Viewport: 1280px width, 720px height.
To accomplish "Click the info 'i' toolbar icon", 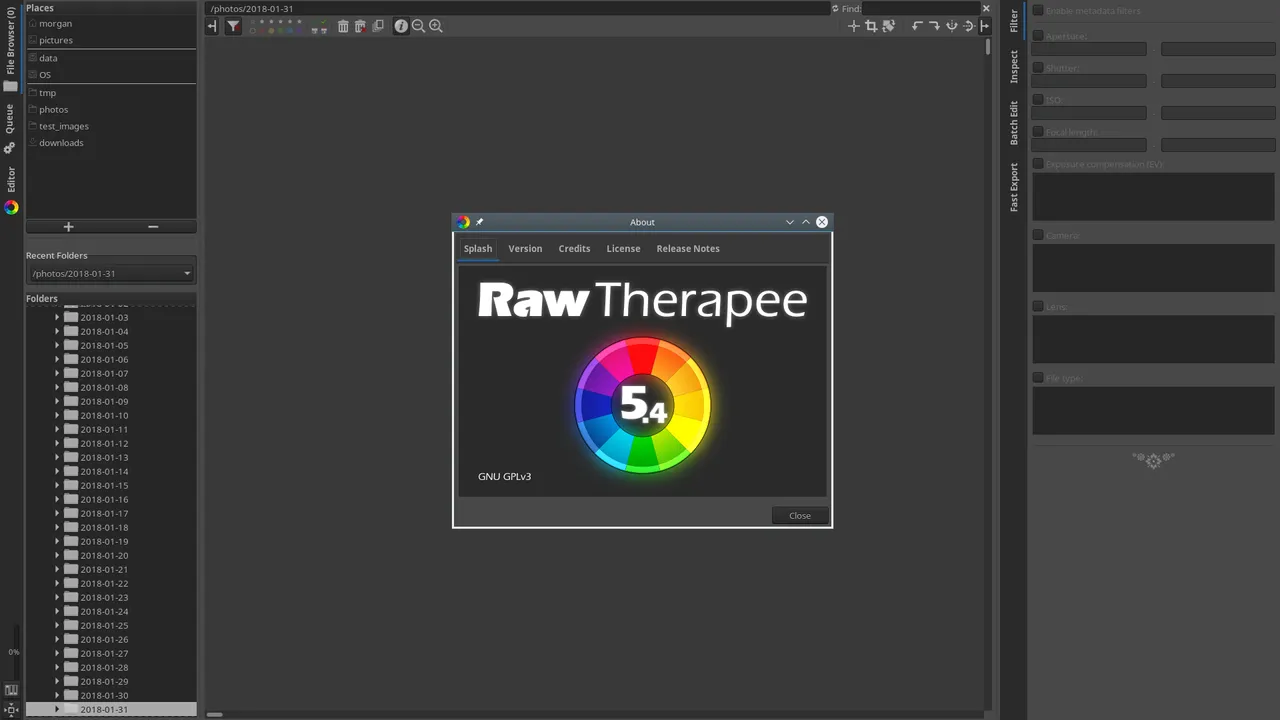I will 401,27.
